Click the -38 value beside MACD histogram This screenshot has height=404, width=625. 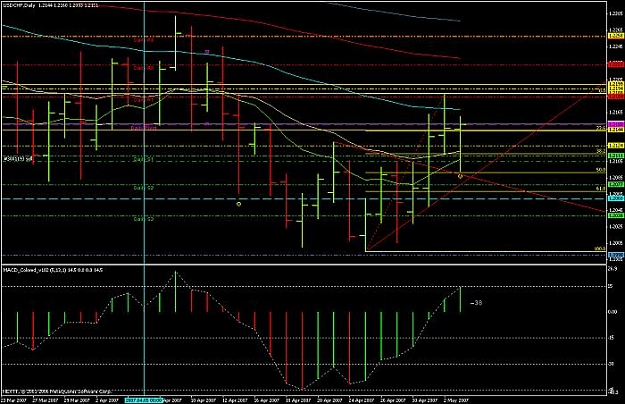click(476, 303)
